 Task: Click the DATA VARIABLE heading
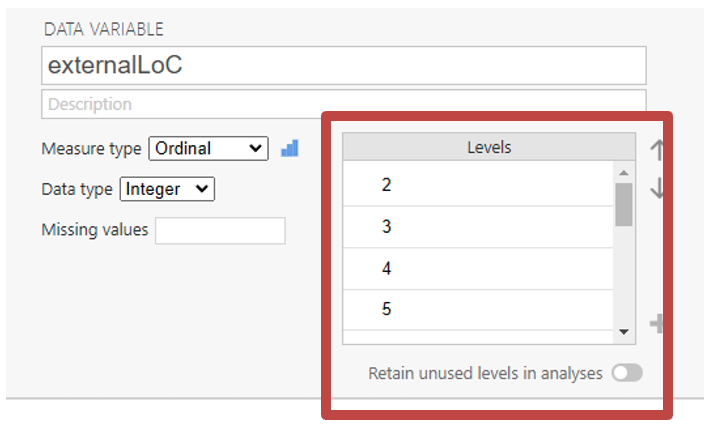(103, 29)
